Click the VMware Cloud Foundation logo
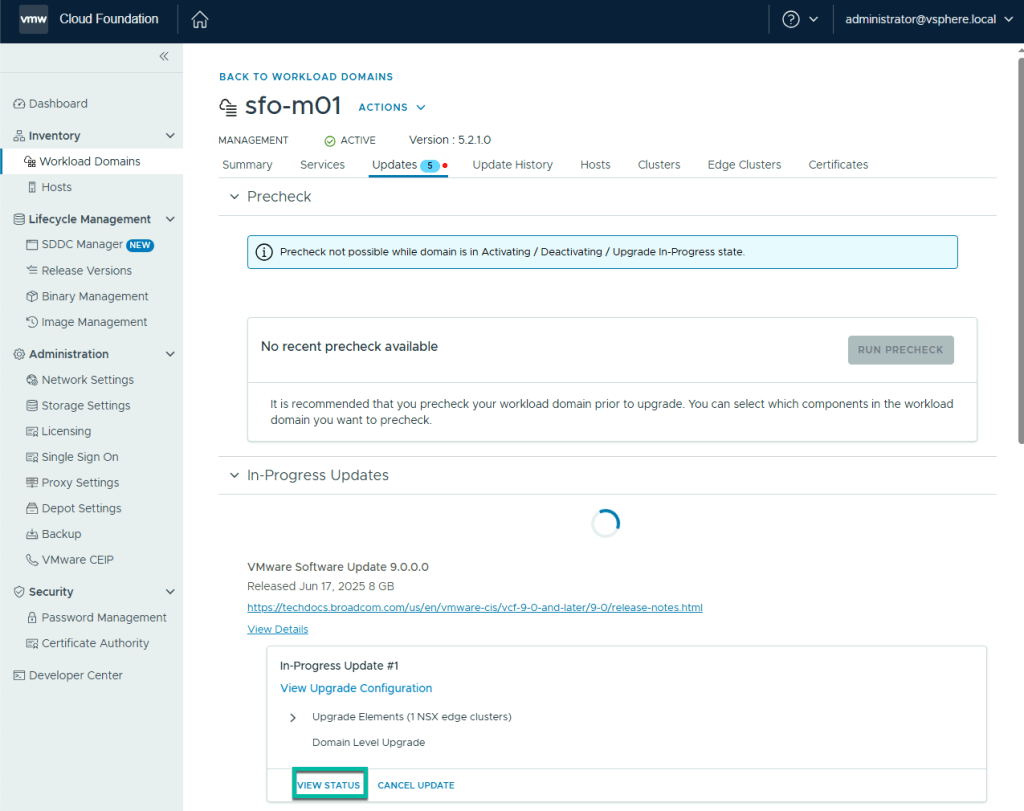The width and height of the screenshot is (1024, 811). point(34,20)
